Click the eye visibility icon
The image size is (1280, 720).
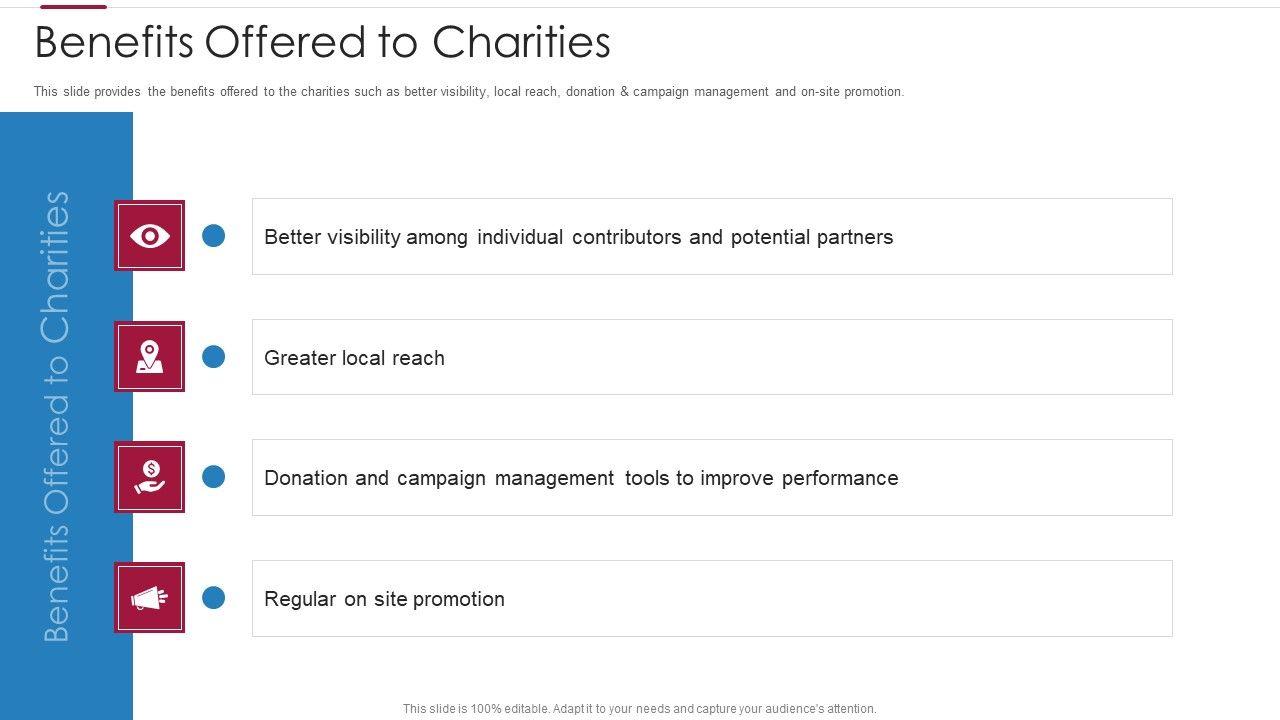click(x=149, y=236)
